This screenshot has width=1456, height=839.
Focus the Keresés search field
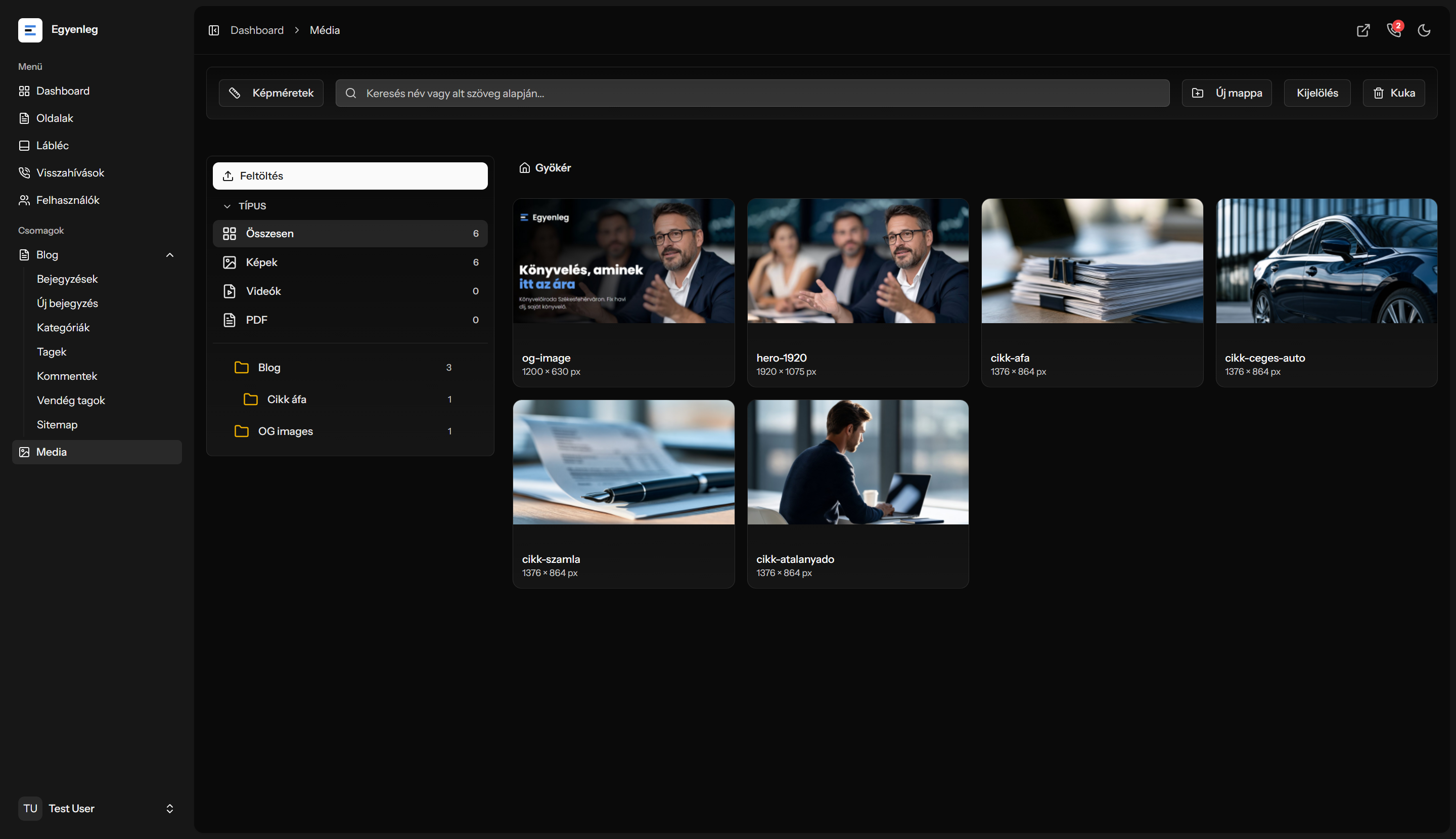point(752,93)
